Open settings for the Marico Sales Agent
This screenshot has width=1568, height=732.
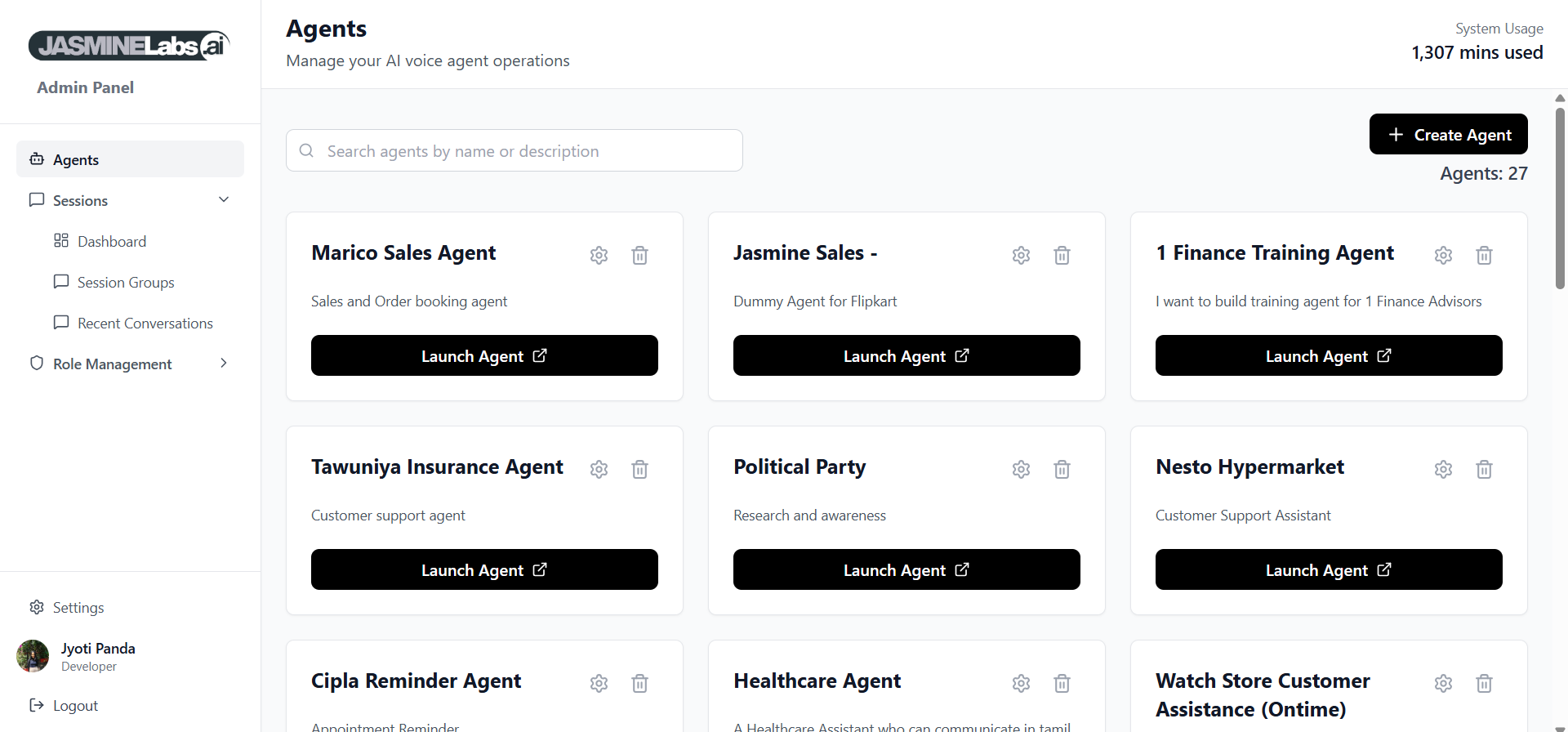599,255
